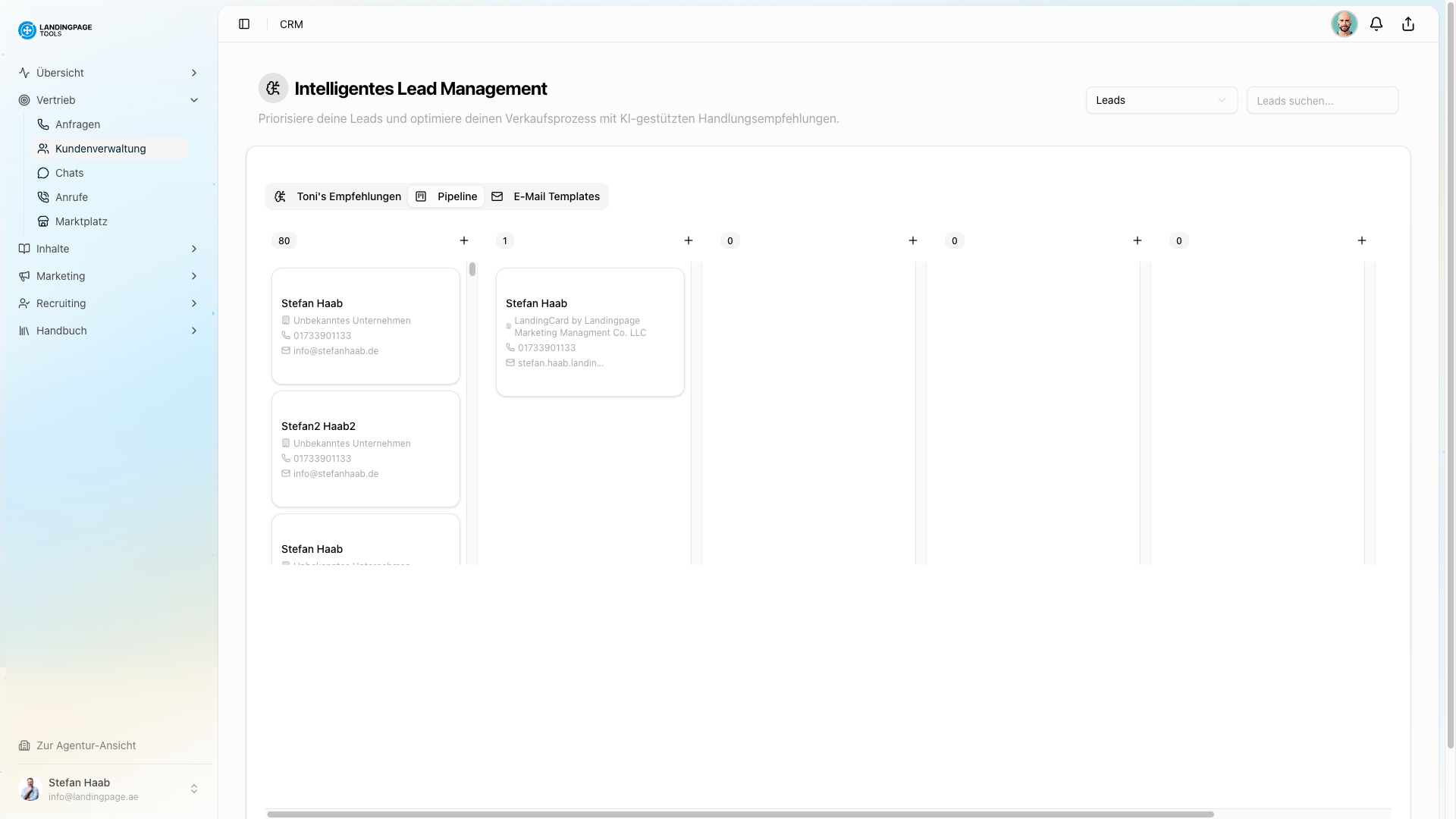Click Zur Agentur-Ansicht
The image size is (1456, 819).
(x=86, y=745)
